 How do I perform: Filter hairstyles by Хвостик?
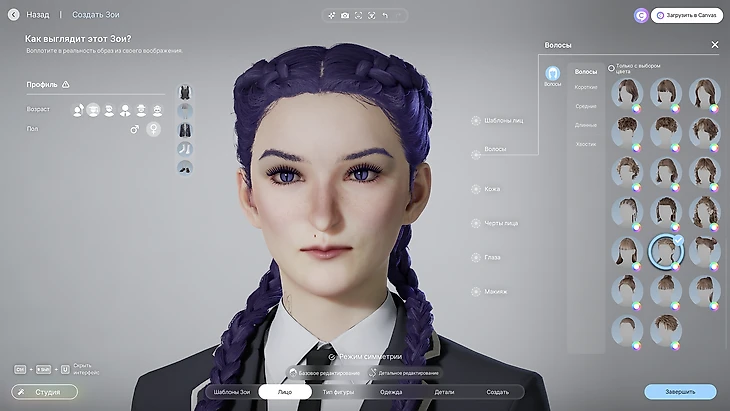coord(586,144)
